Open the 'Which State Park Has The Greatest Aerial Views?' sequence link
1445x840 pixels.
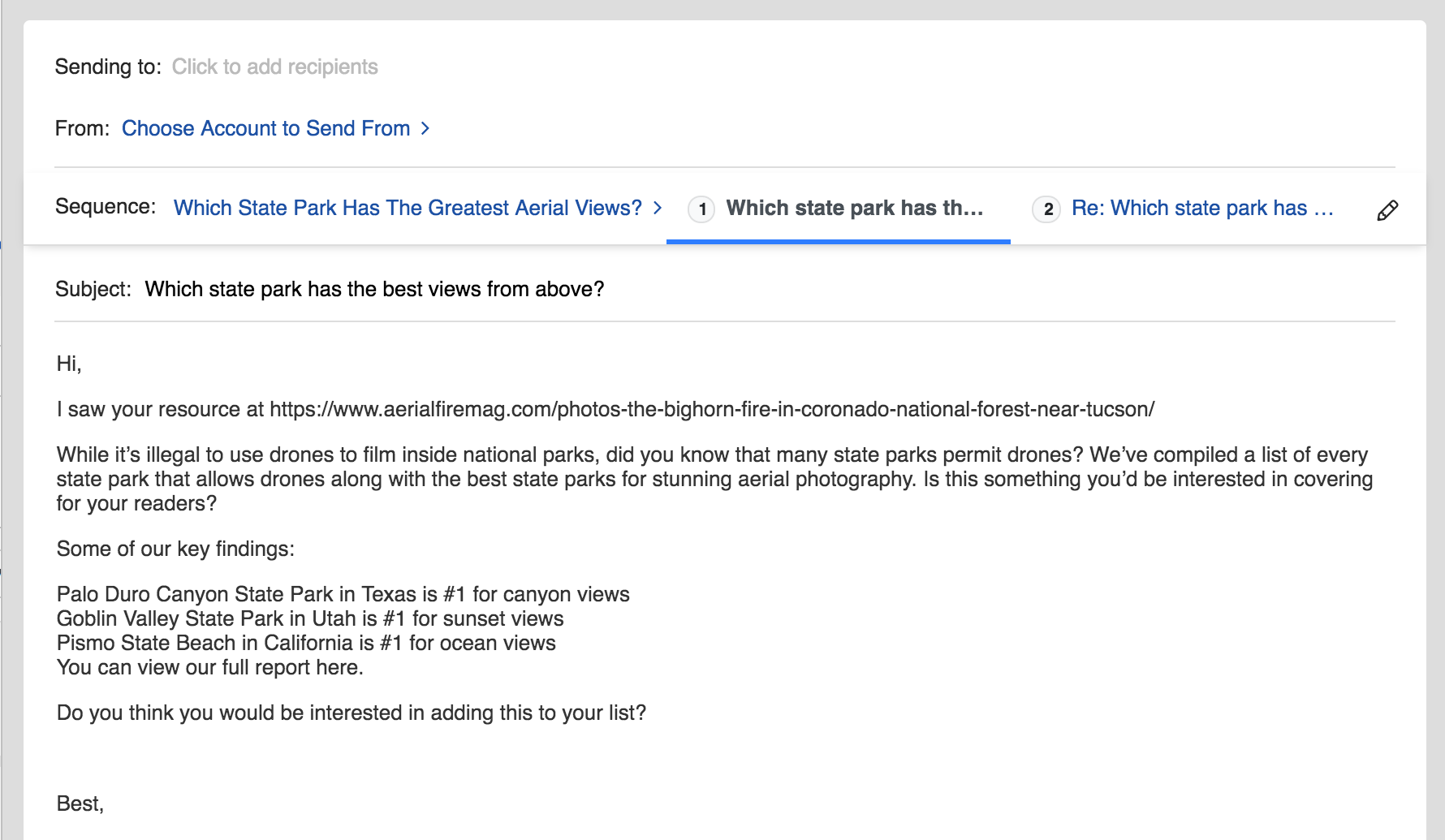(x=408, y=209)
